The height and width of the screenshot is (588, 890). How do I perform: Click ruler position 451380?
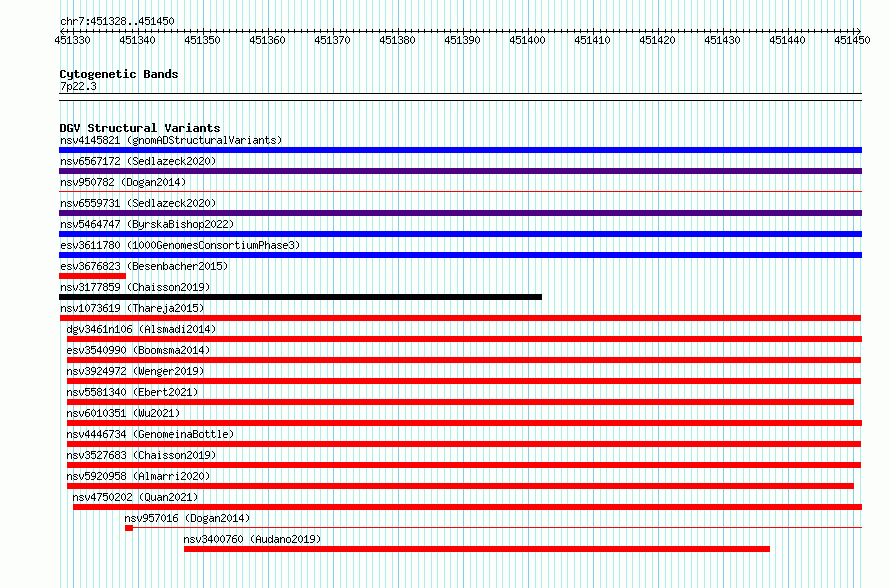[x=397, y=40]
